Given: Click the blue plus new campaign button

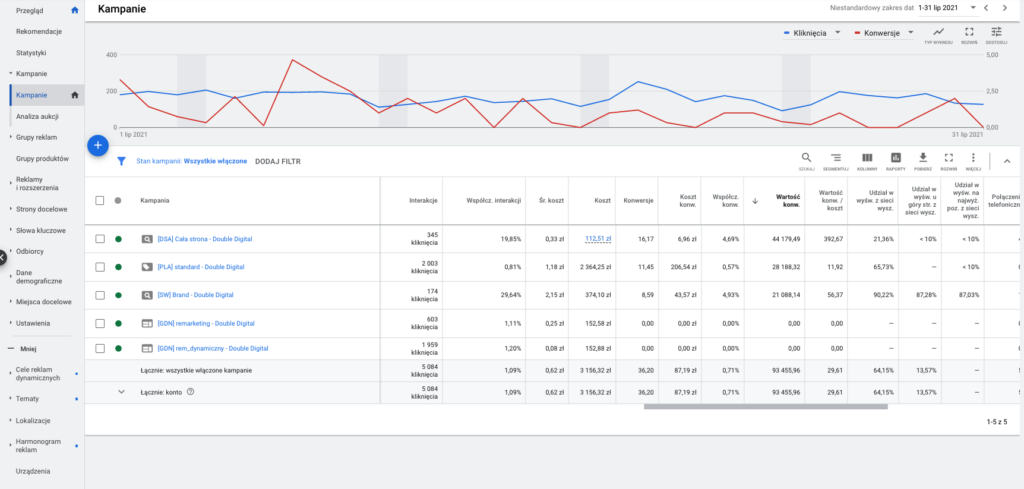Looking at the screenshot, I should point(97,145).
